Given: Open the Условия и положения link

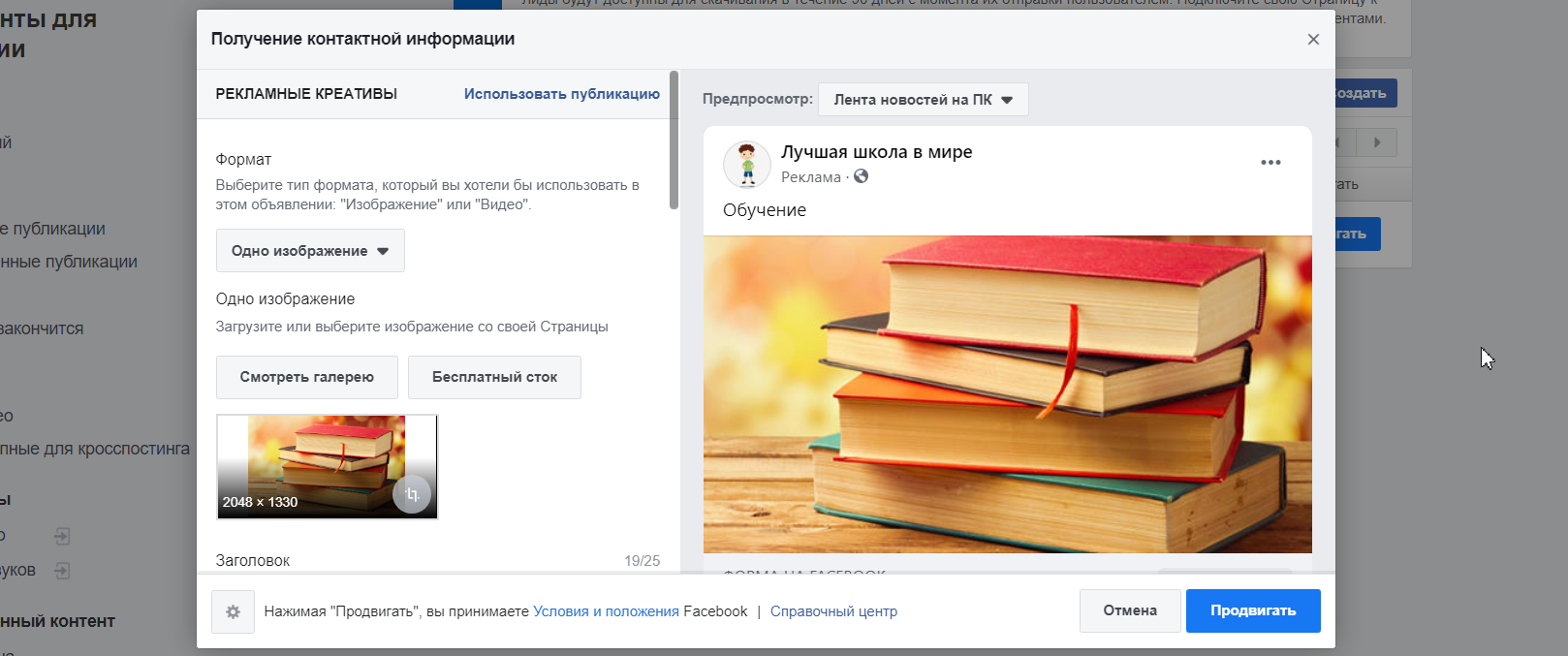Looking at the screenshot, I should coord(606,611).
